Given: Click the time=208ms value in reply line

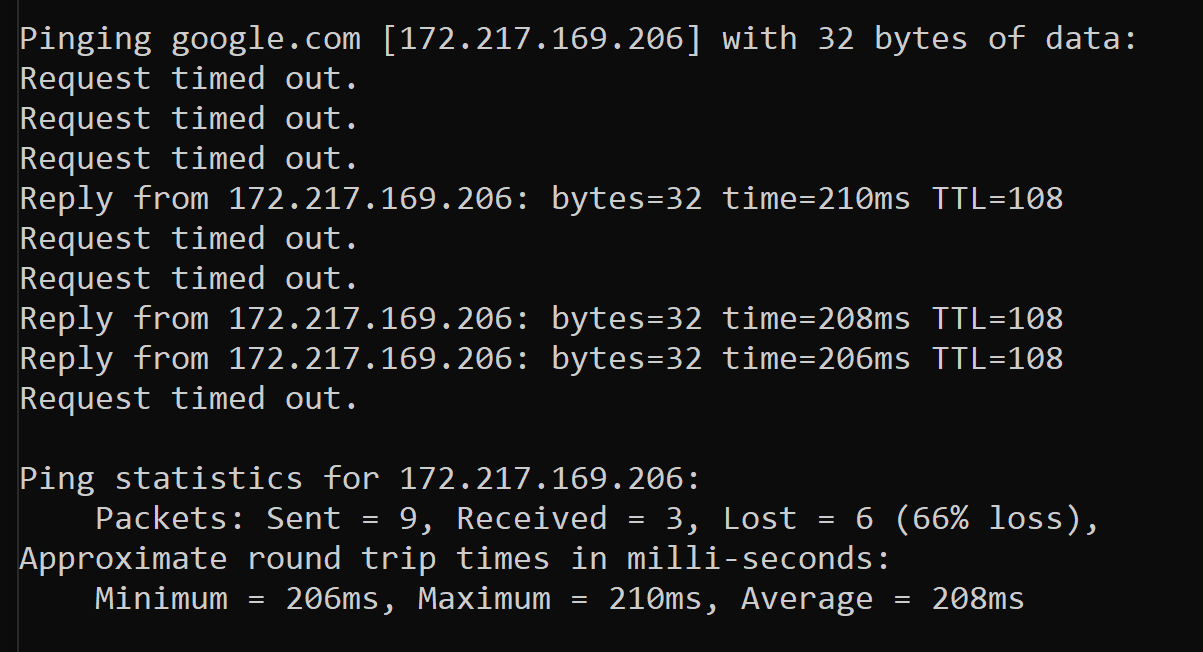Looking at the screenshot, I should (816, 319).
